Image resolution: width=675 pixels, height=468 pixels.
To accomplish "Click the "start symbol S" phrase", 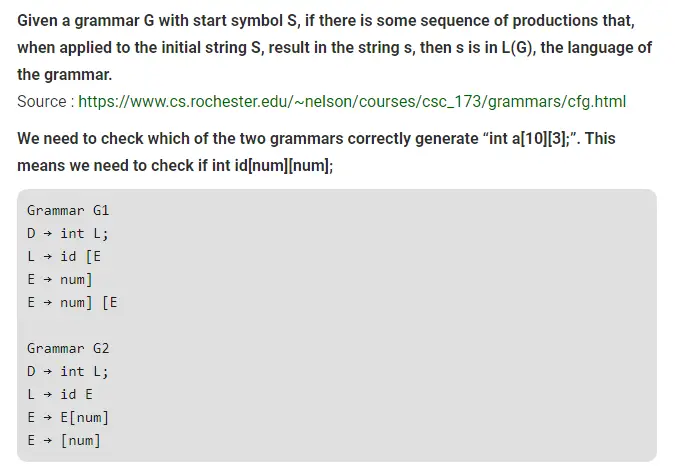I will [x=234, y=21].
